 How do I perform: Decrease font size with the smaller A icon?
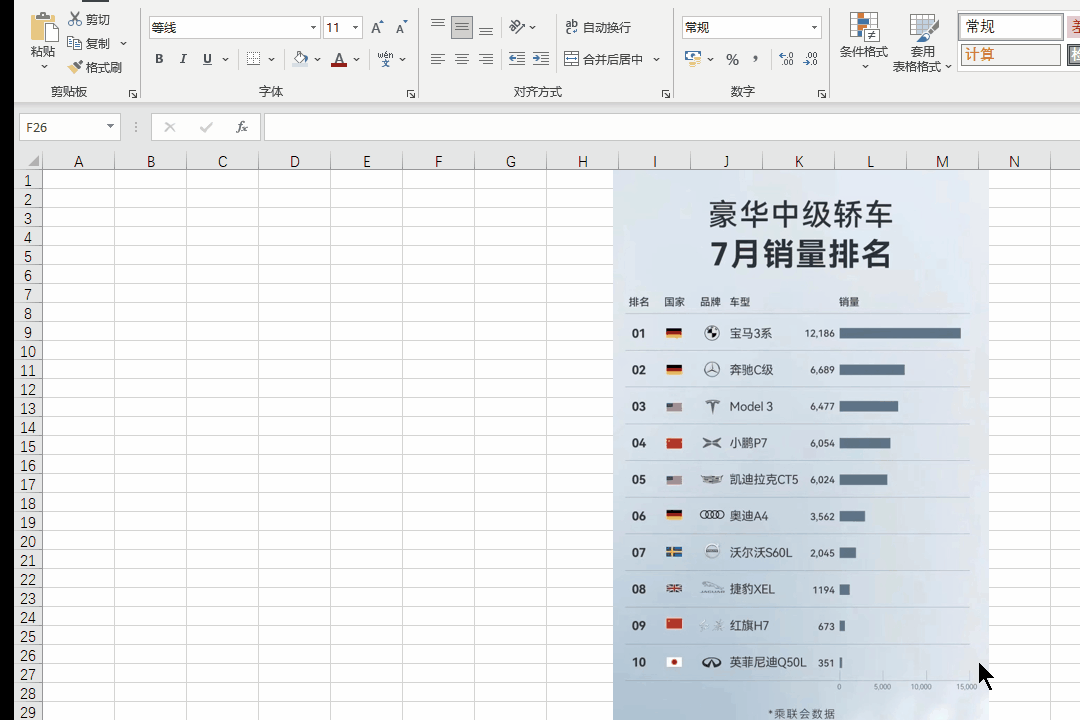coord(401,28)
